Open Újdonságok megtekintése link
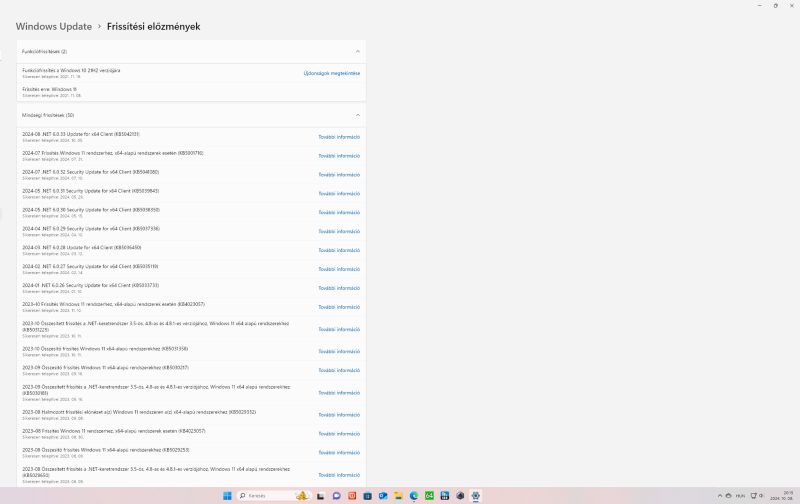 click(332, 73)
